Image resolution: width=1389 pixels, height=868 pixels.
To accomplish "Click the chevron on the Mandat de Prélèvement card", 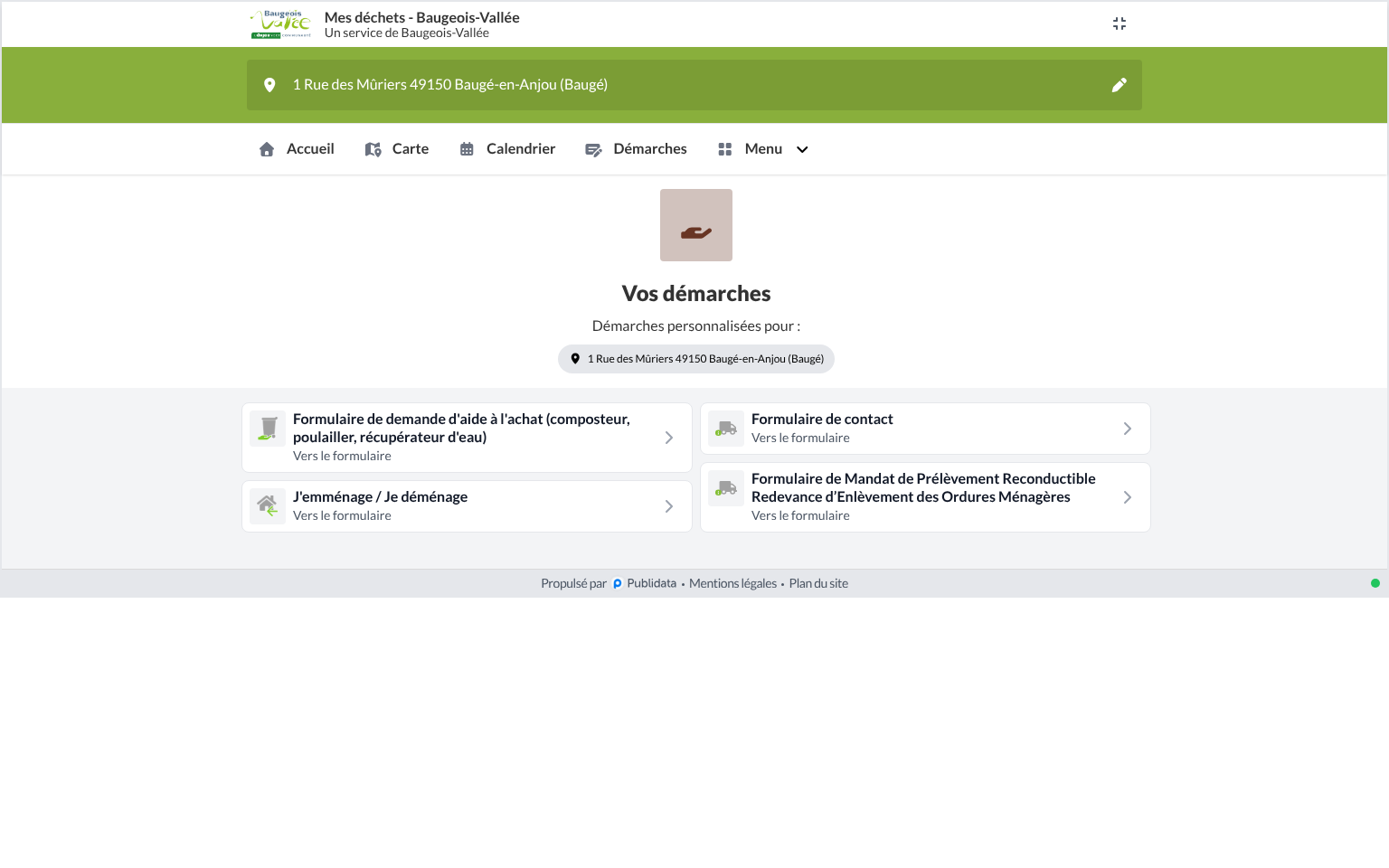I will (x=1128, y=497).
